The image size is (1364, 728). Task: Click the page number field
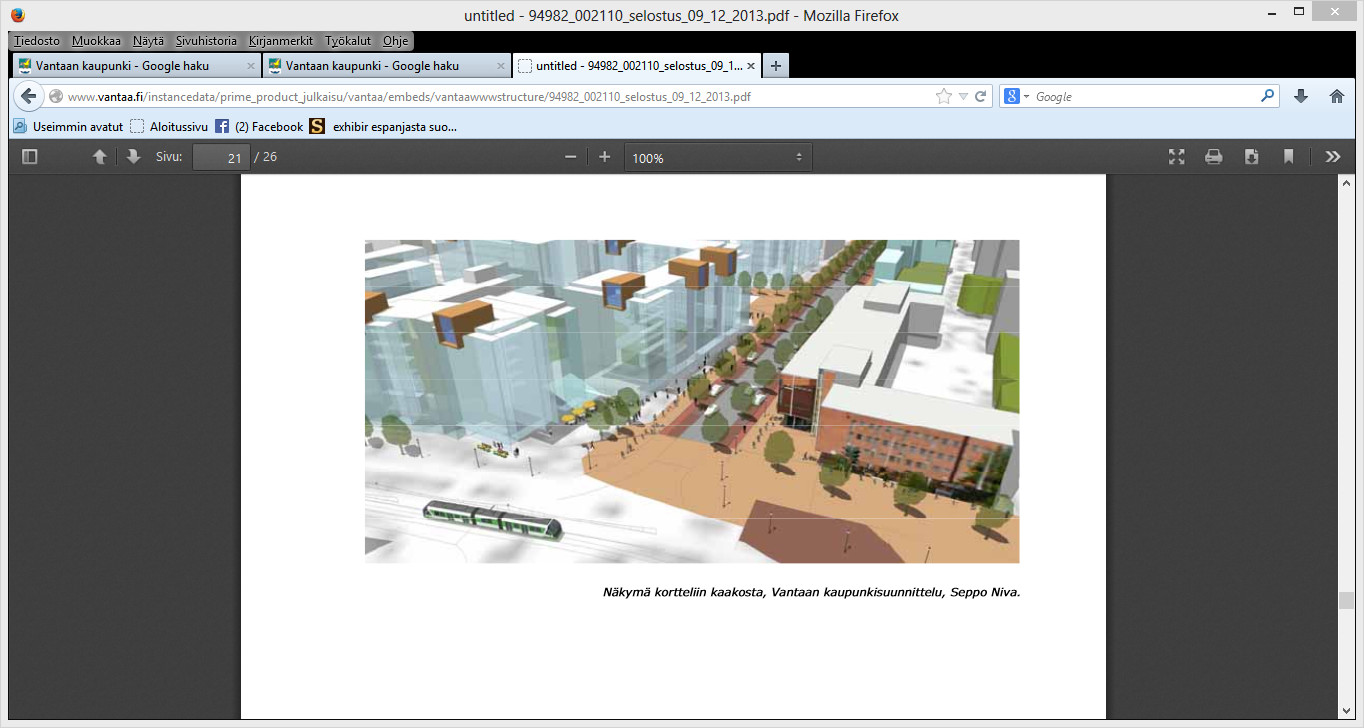[221, 158]
